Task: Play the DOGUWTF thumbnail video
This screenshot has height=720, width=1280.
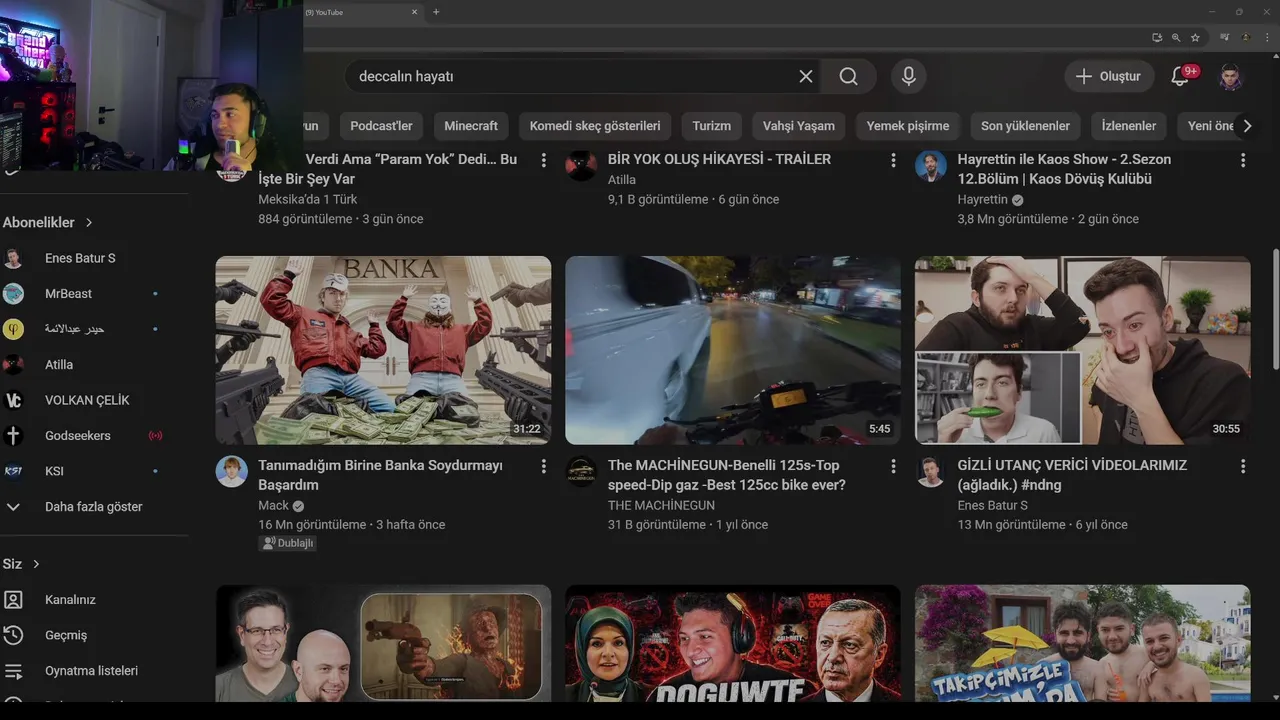Action: (733, 643)
